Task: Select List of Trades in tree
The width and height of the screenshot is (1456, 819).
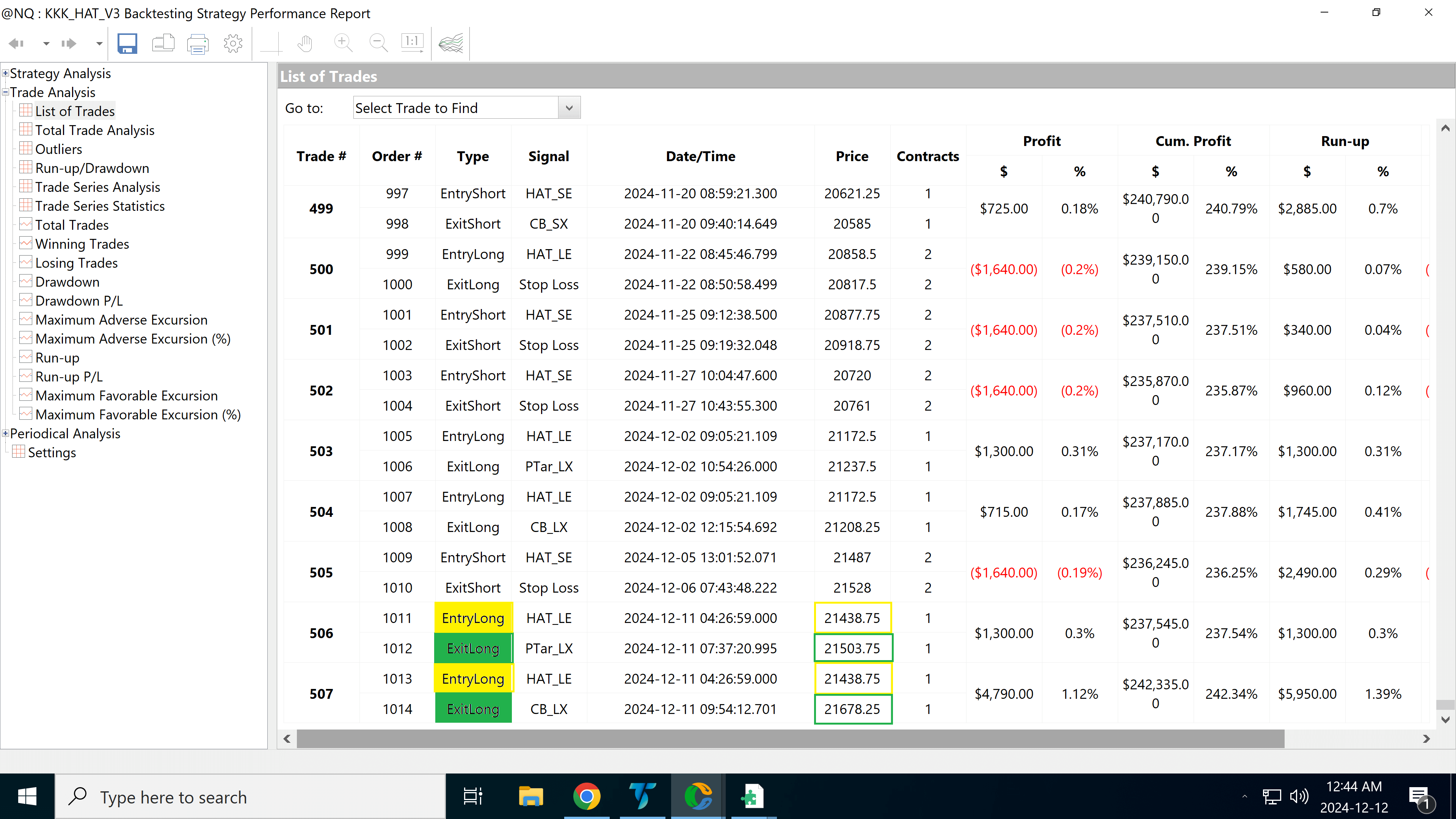Action: coord(75,111)
